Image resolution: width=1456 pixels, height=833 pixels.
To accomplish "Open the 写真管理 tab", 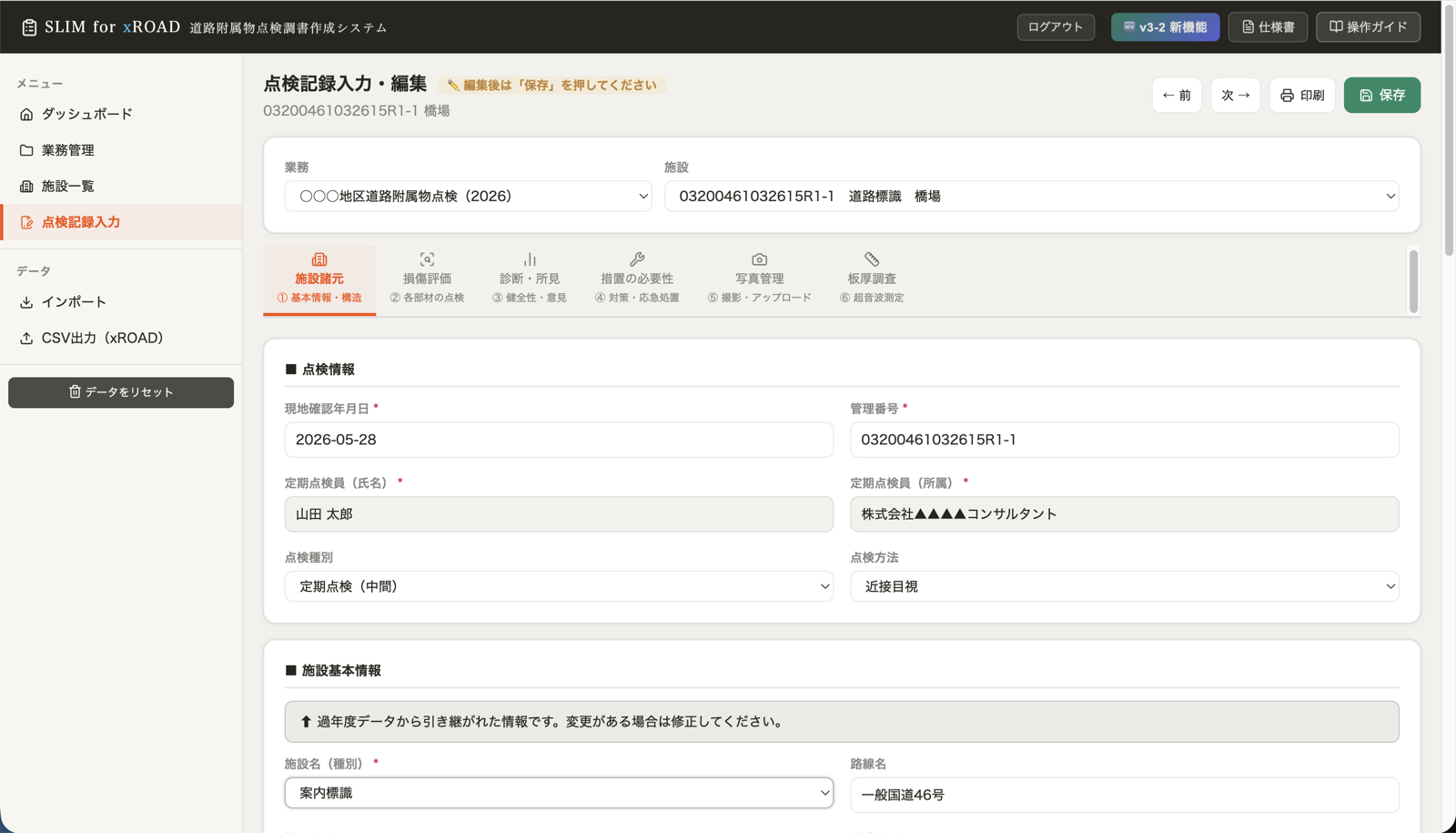I will click(760, 279).
